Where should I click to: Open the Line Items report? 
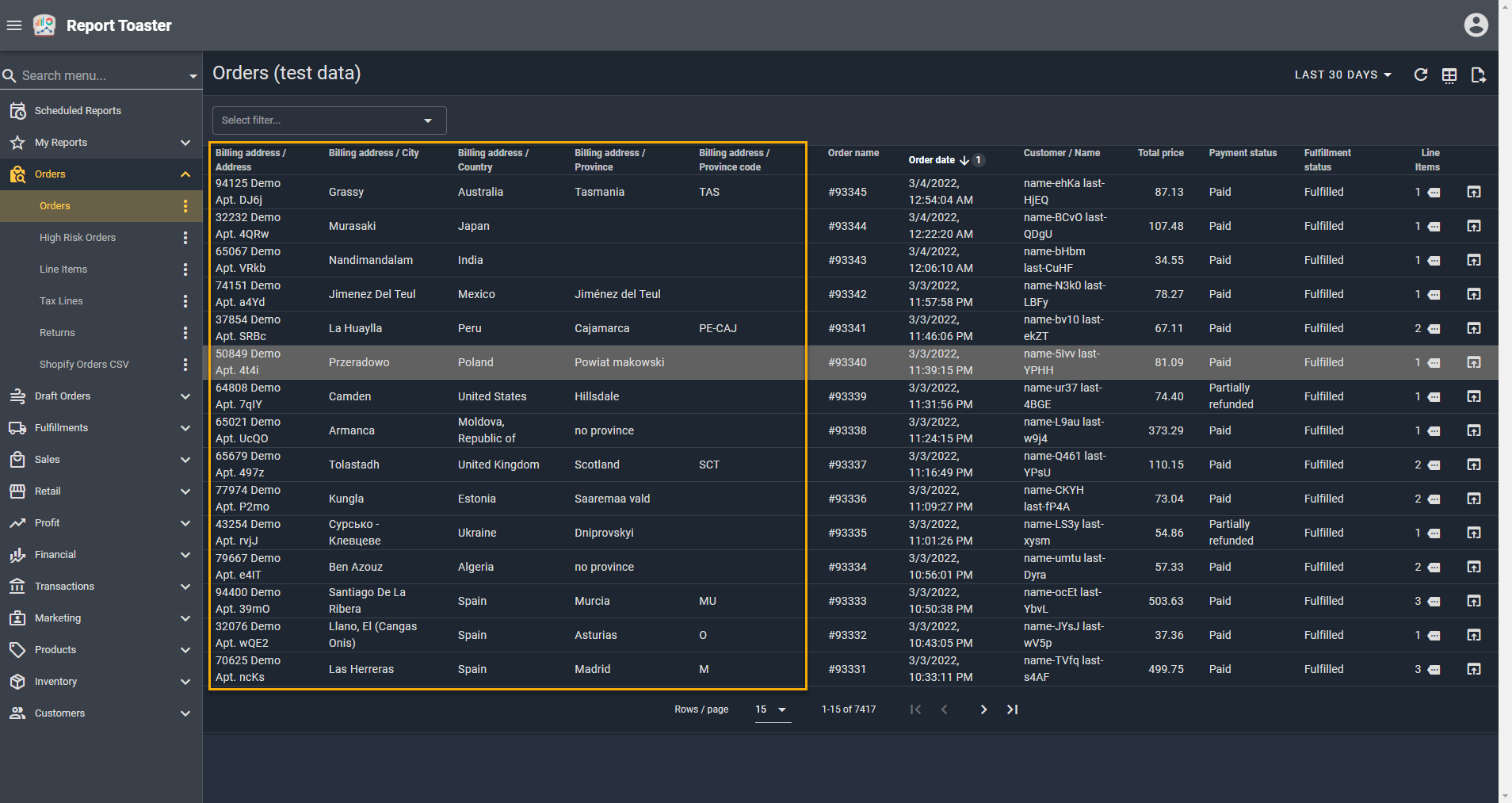click(63, 270)
